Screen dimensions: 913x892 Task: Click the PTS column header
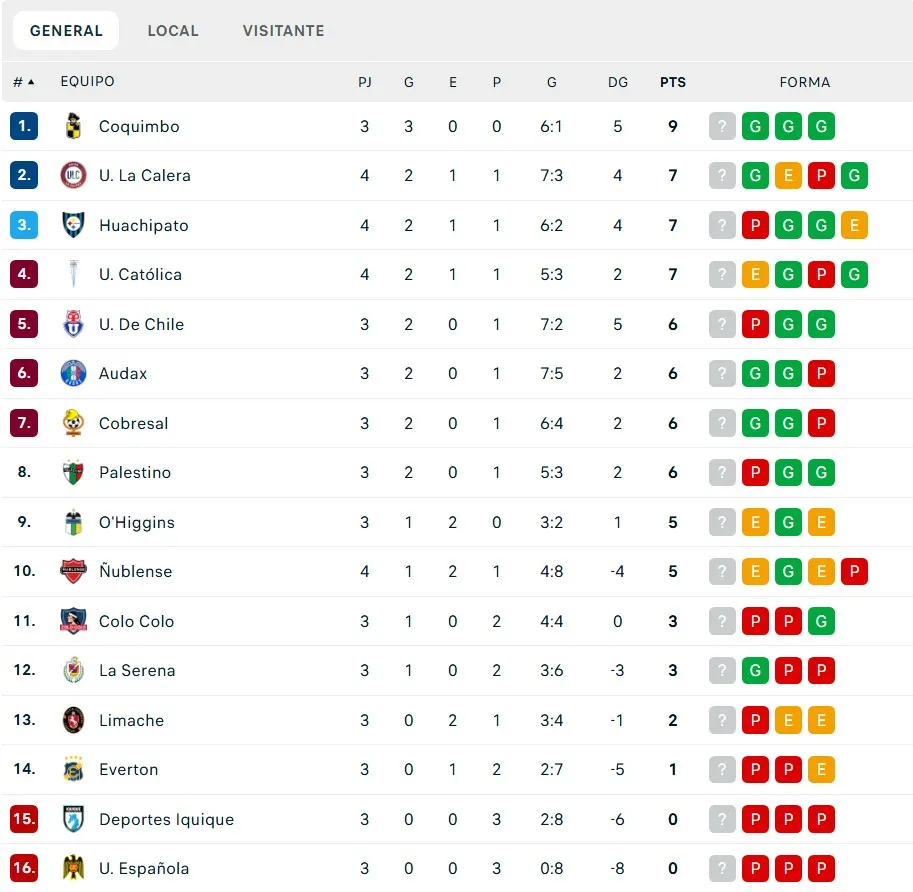point(673,82)
